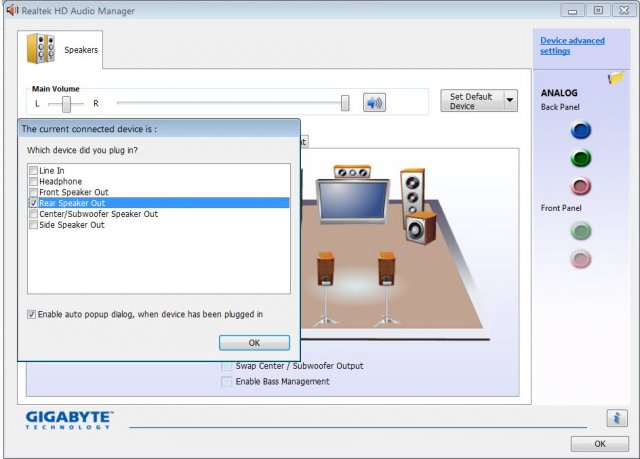
Task: Click the green front panel audio jack
Action: pos(580,232)
